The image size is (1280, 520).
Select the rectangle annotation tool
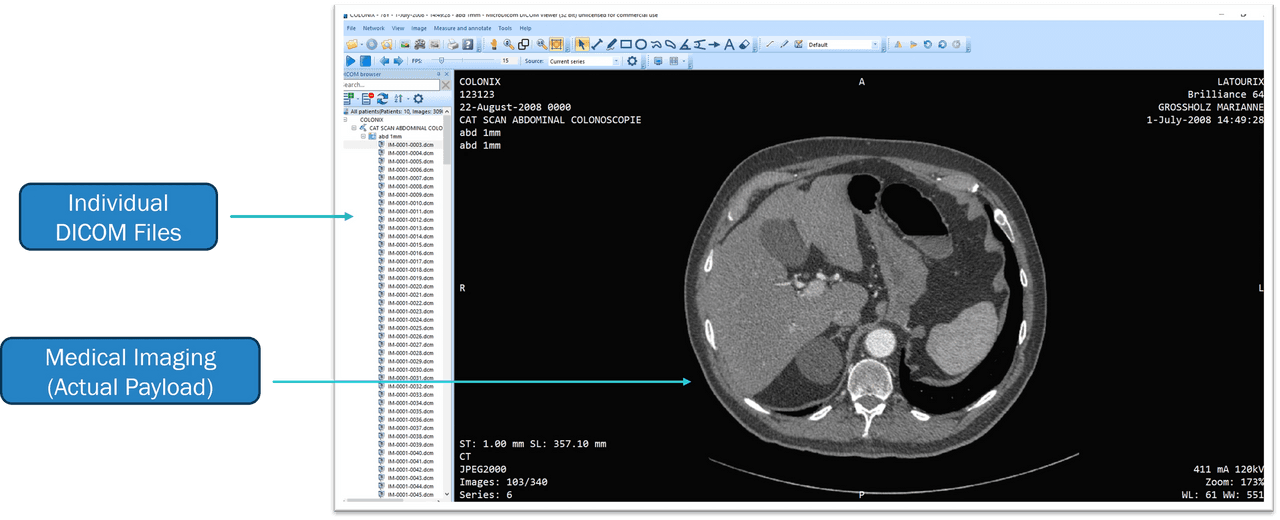point(626,44)
